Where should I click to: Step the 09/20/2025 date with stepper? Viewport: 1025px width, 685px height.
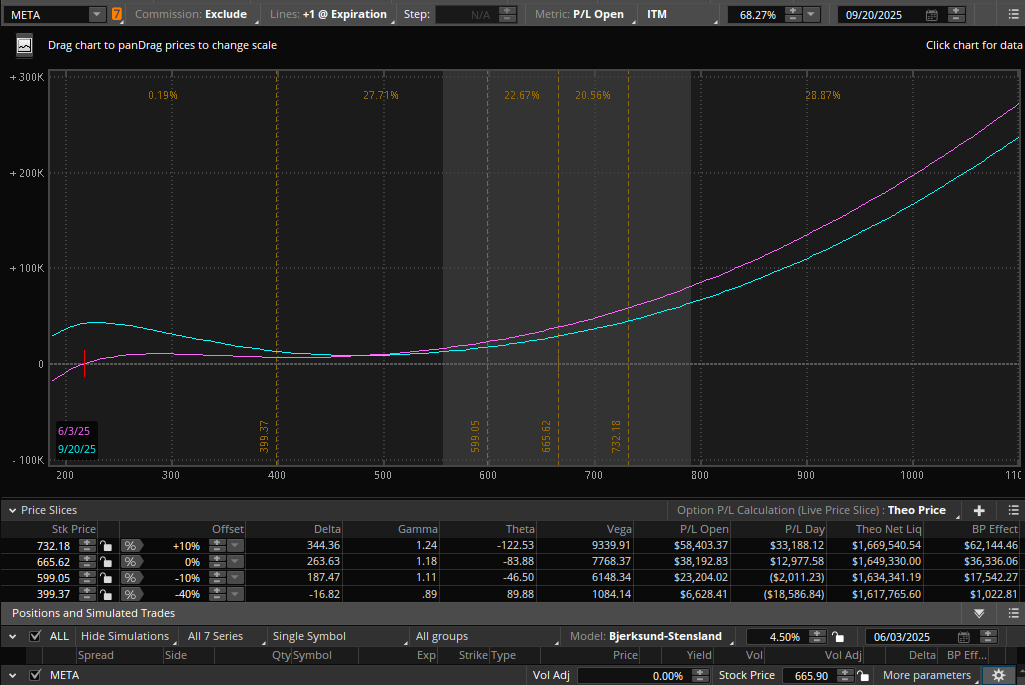(x=956, y=14)
